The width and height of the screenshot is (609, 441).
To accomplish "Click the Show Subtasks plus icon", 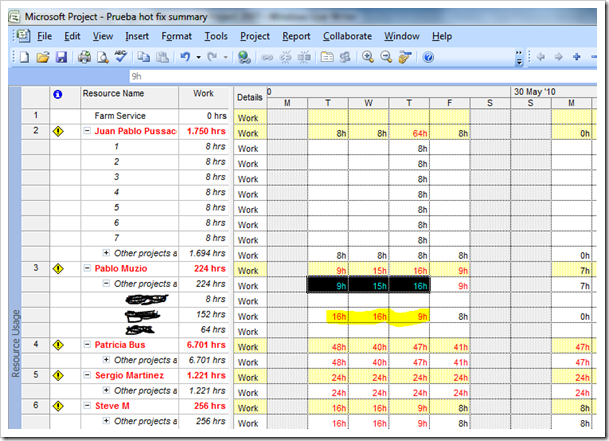I will click(577, 57).
